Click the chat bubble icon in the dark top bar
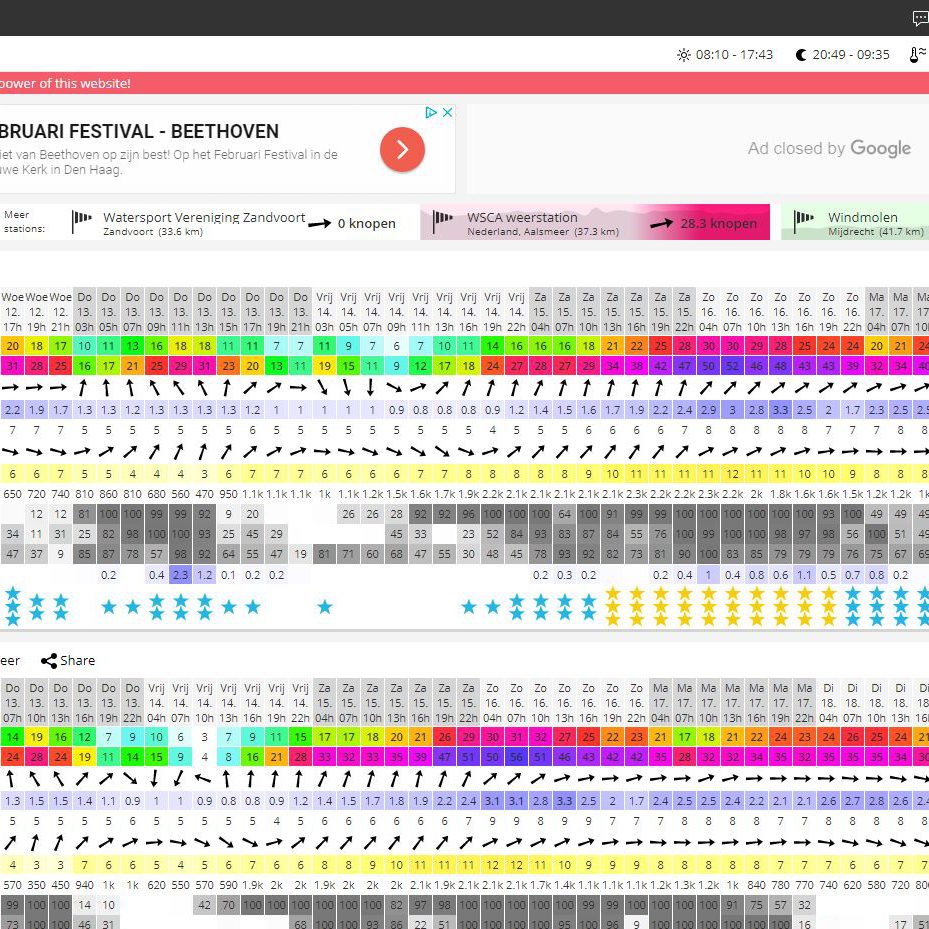 pos(920,18)
